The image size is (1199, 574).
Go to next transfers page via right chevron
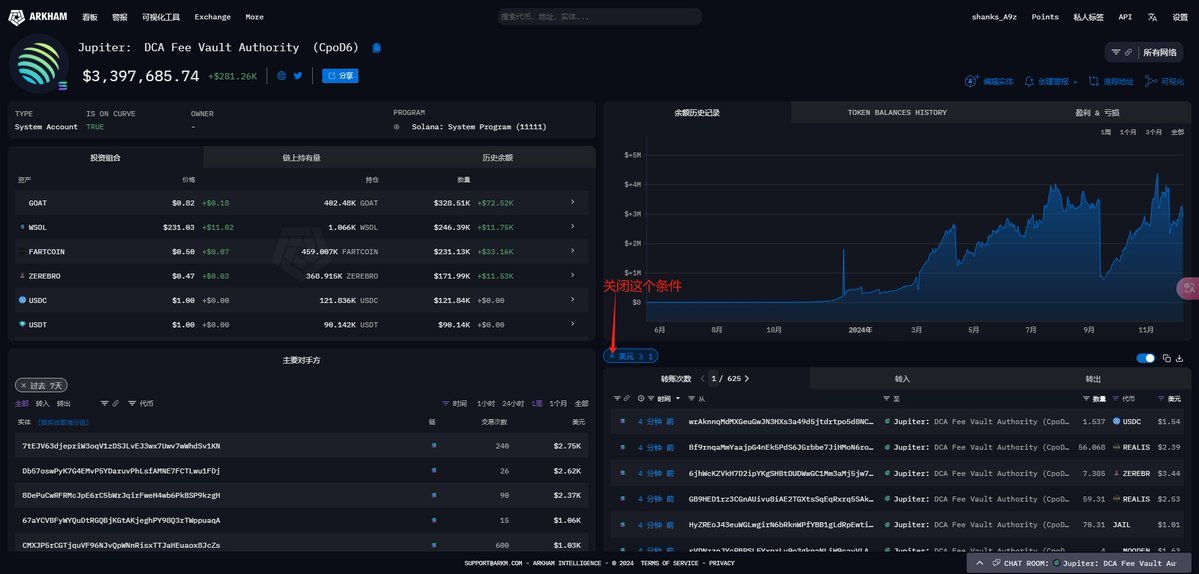tap(747, 378)
